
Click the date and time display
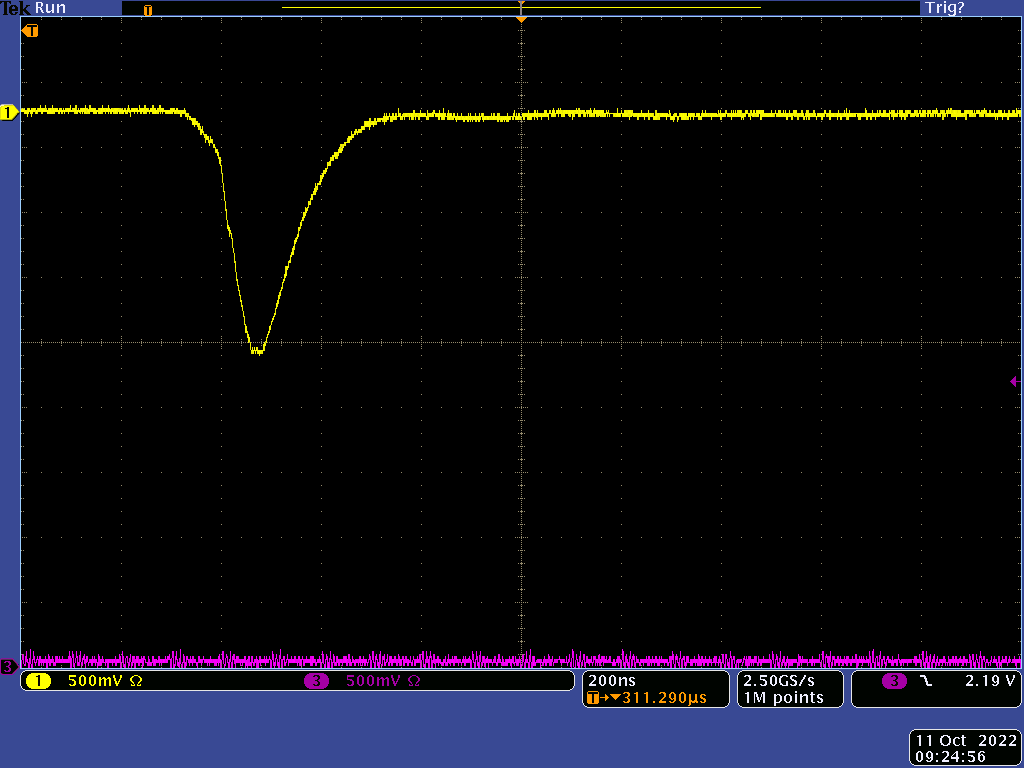point(965,748)
